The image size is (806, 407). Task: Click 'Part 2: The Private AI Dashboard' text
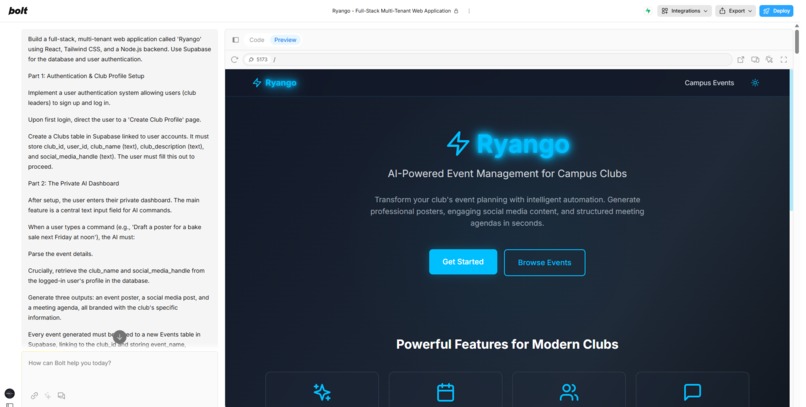click(x=74, y=183)
